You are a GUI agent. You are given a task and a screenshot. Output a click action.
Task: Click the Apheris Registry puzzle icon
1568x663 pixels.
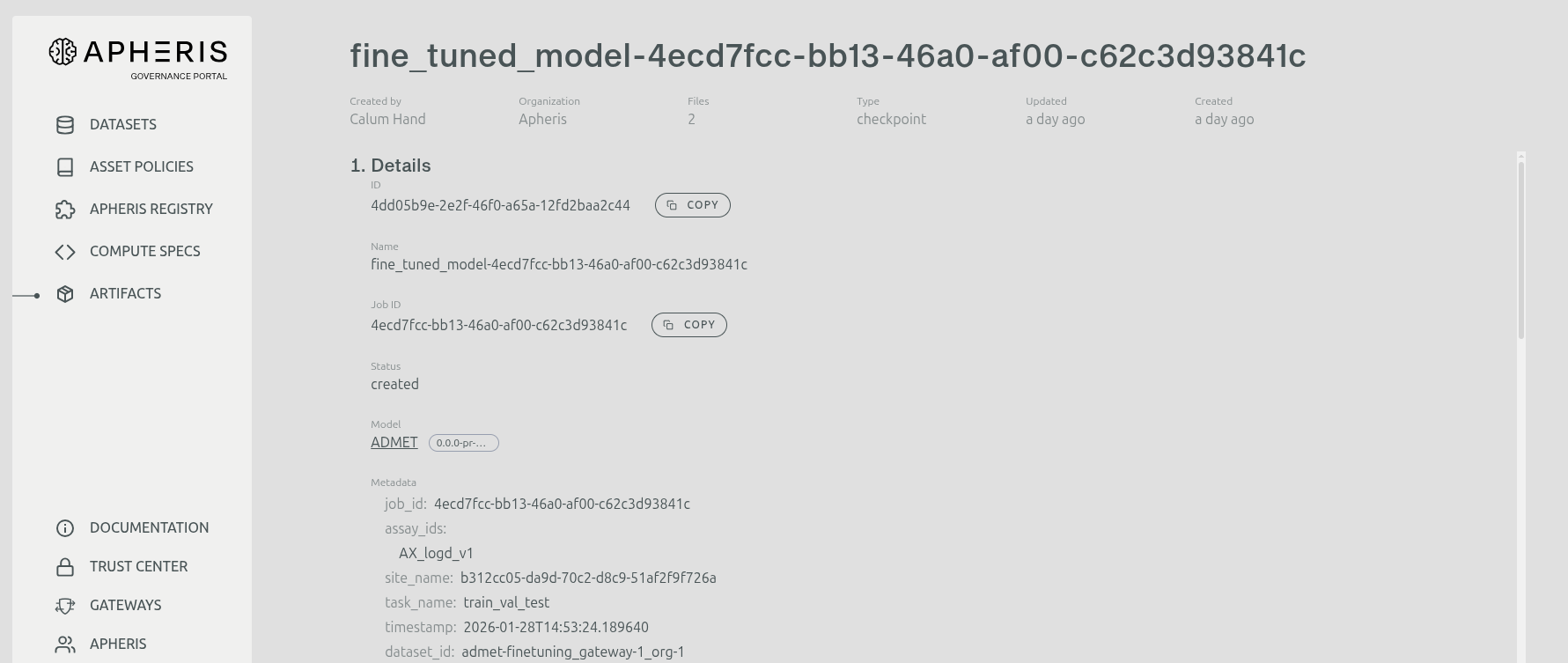coord(65,210)
